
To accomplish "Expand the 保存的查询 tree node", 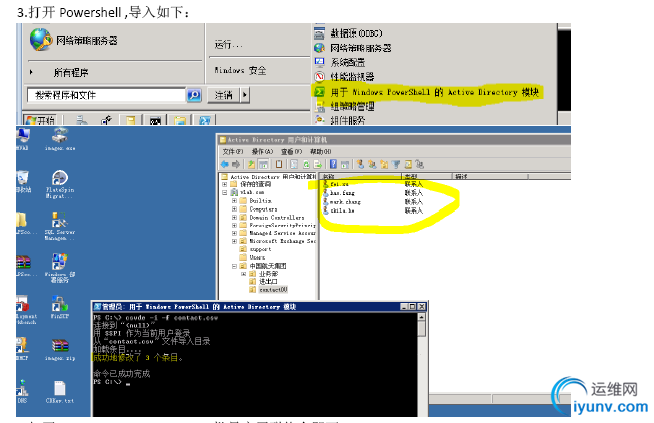I will [x=225, y=184].
